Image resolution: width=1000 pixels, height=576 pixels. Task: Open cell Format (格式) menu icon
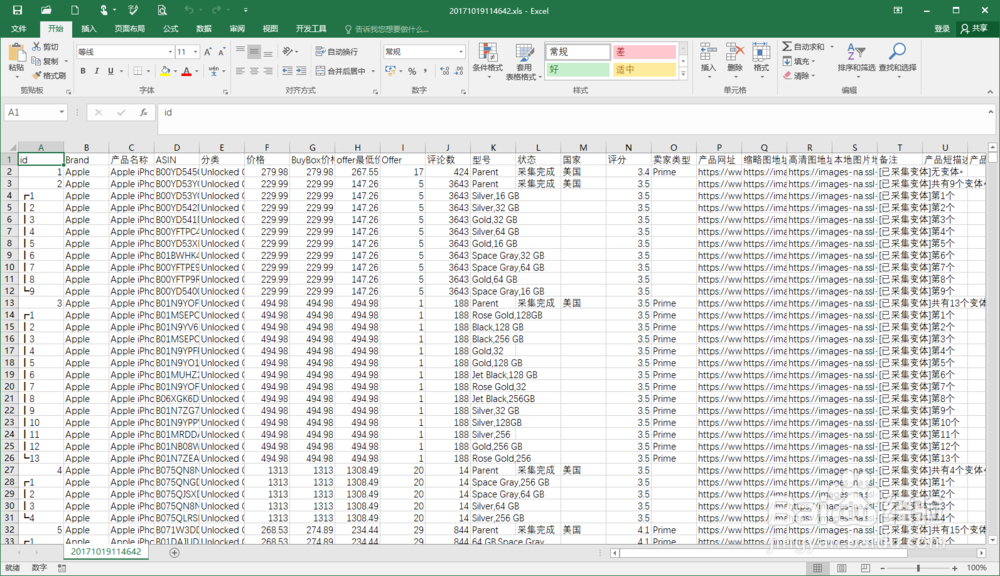tap(761, 60)
